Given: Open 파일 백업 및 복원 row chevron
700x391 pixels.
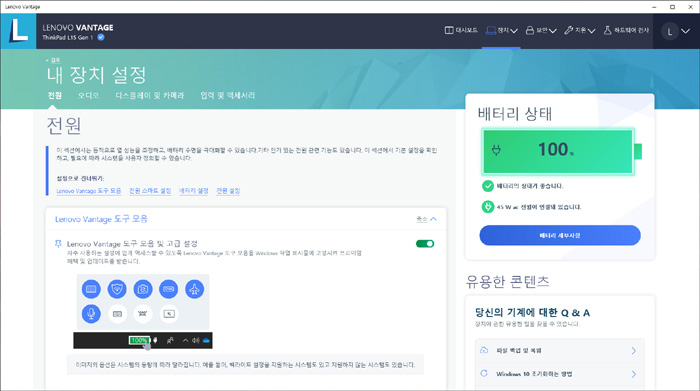Looking at the screenshot, I should point(633,351).
